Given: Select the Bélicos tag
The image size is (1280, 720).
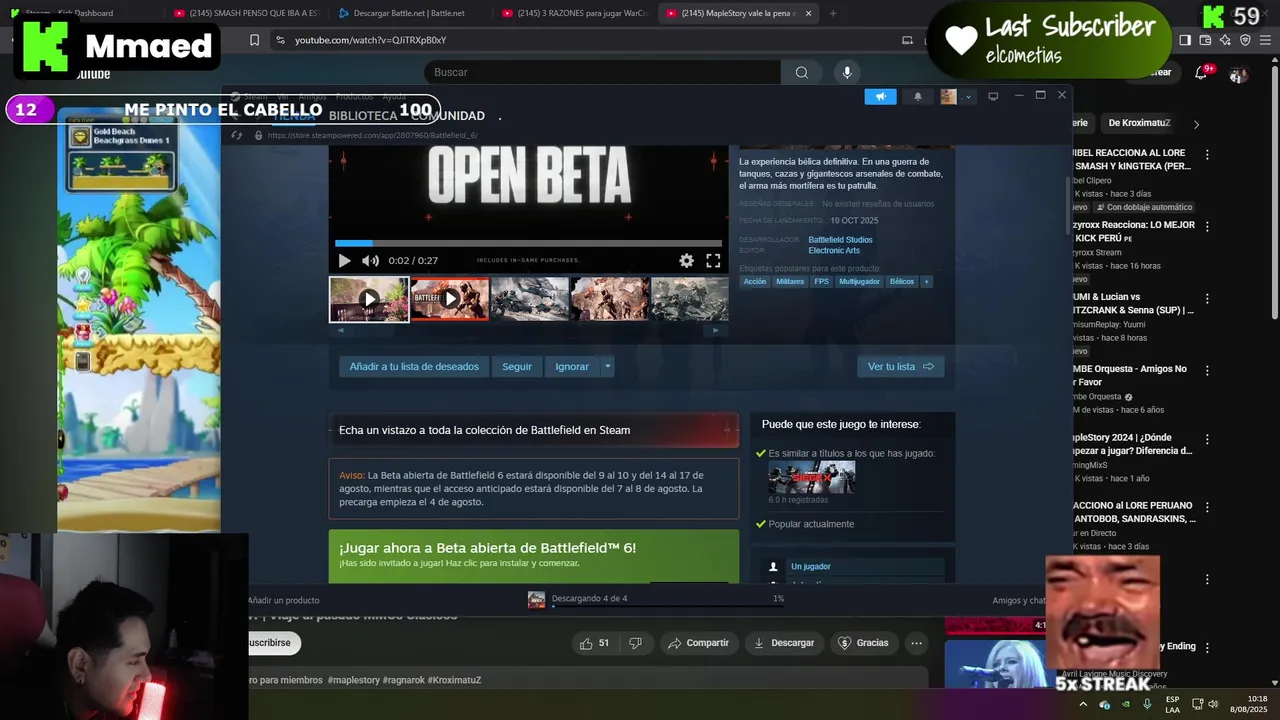Looking at the screenshot, I should [x=902, y=282].
